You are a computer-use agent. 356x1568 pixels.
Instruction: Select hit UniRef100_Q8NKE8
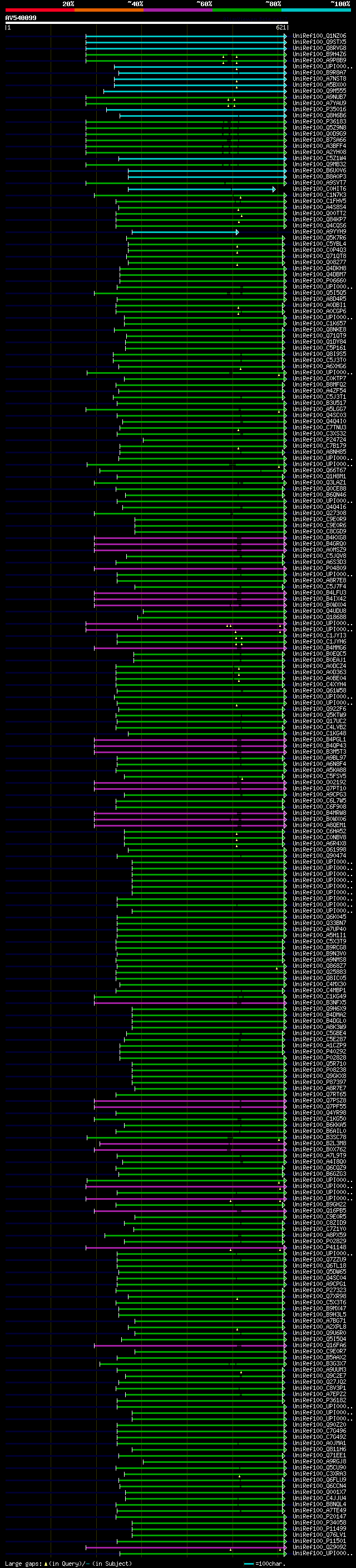point(319,329)
